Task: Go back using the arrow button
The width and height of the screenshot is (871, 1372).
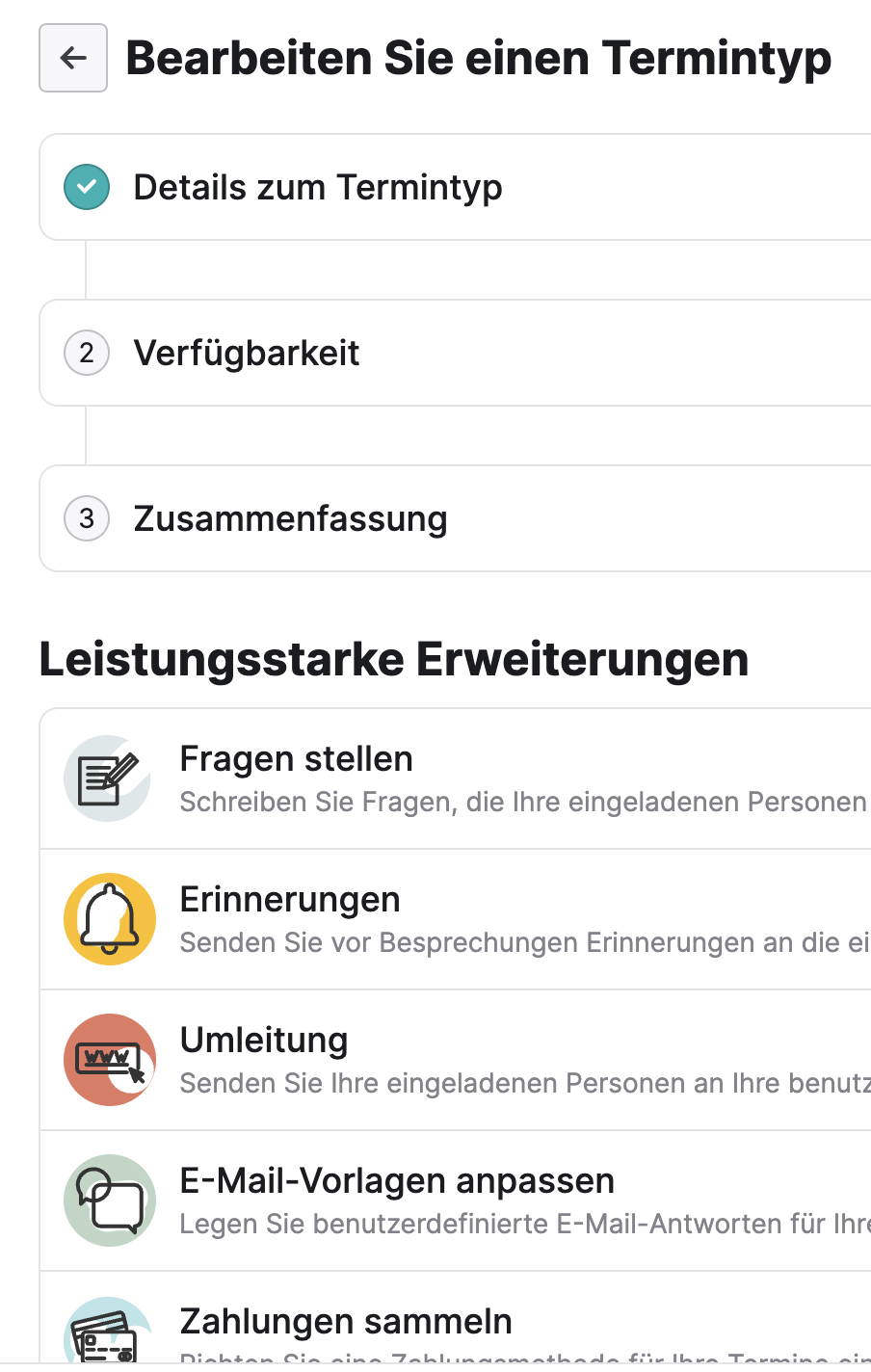Action: pos(73,58)
